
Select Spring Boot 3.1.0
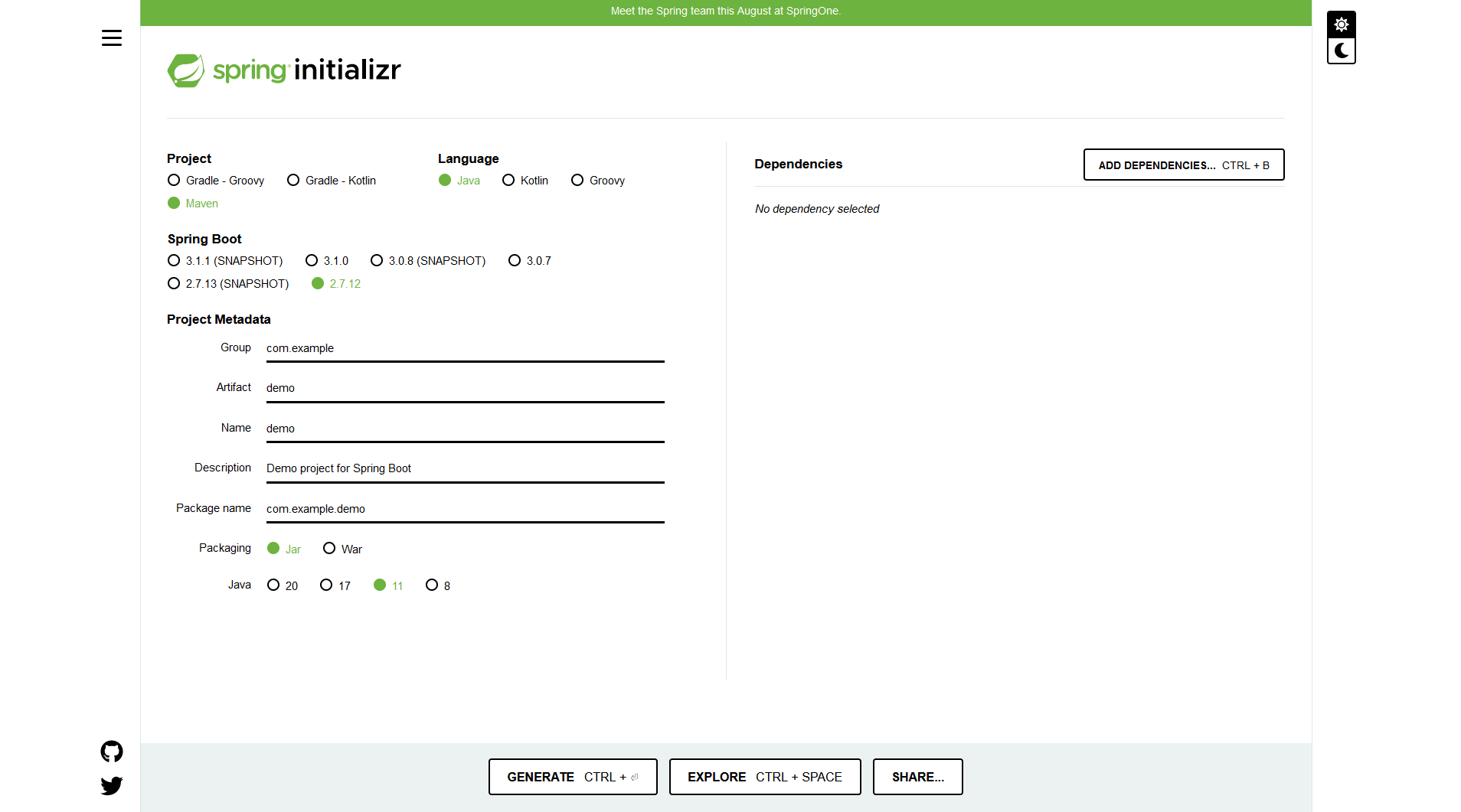tap(327, 261)
